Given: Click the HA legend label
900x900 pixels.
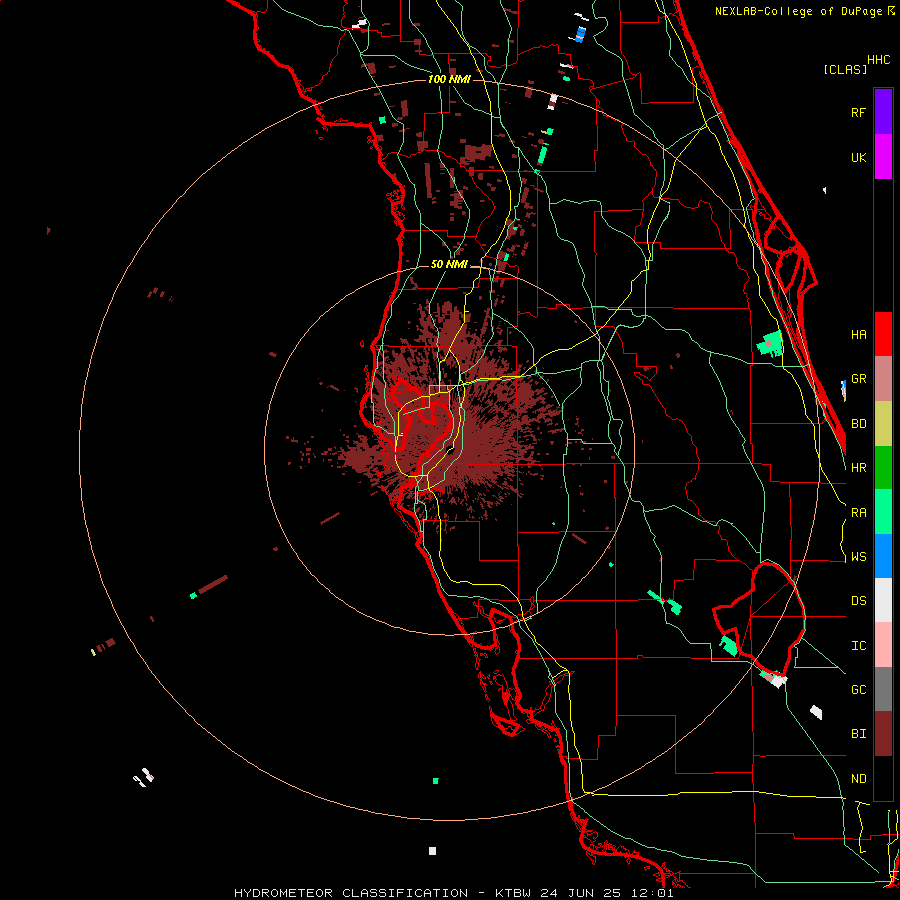Looking at the screenshot, I should click(858, 335).
